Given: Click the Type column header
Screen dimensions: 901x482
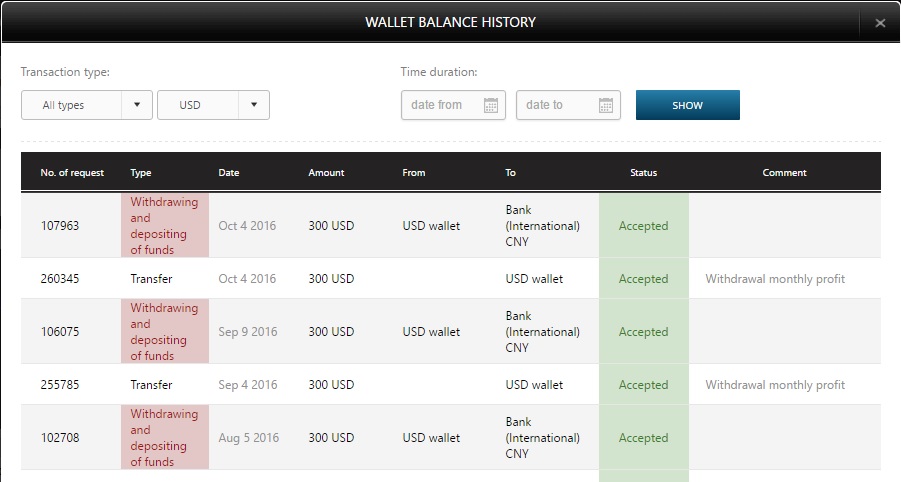Looking at the screenshot, I should click(141, 173).
